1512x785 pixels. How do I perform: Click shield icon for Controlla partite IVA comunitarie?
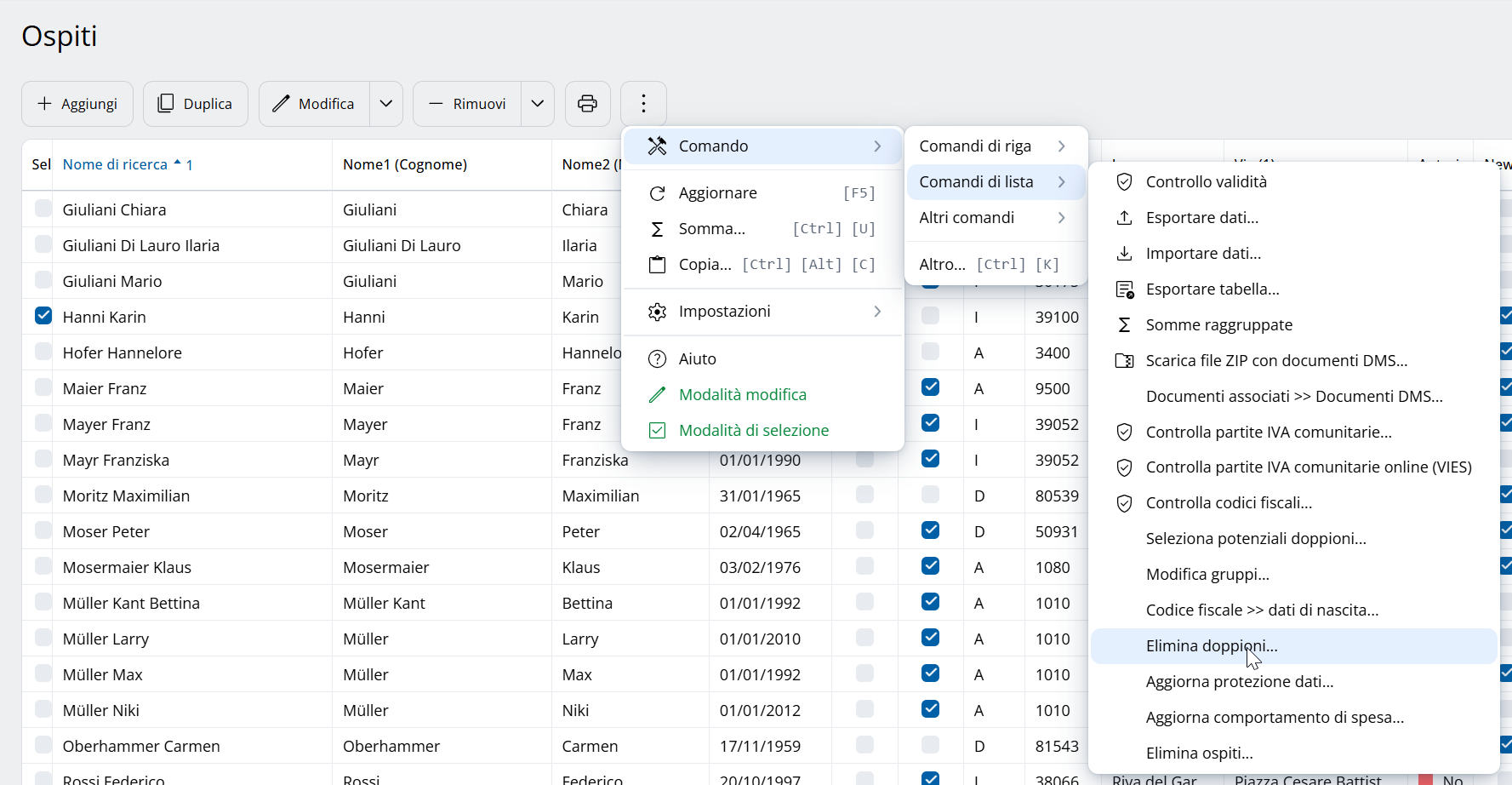[x=1124, y=433]
